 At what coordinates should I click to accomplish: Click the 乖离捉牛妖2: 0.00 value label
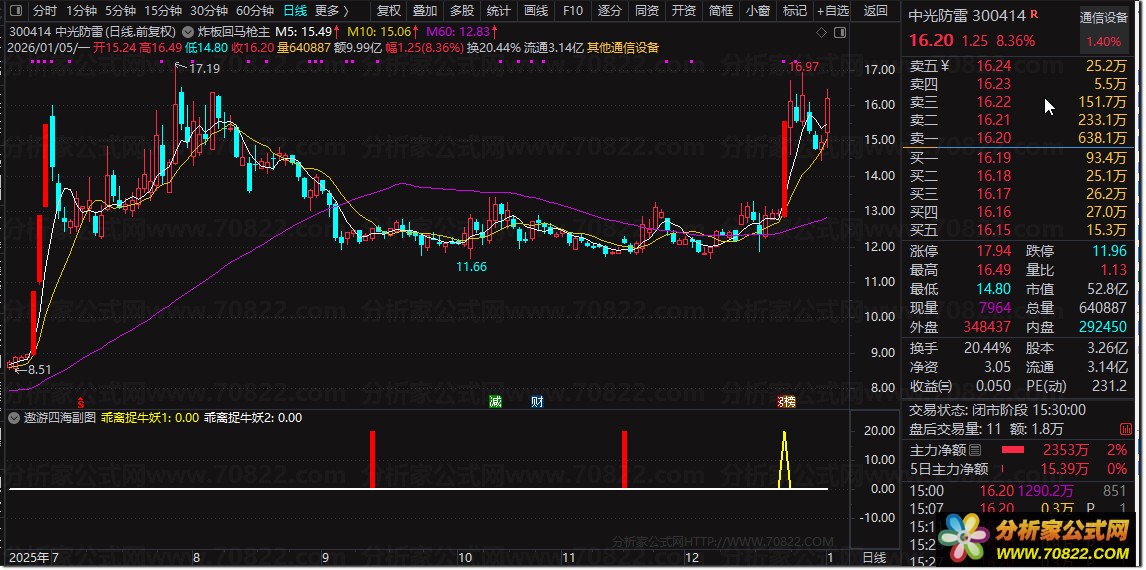[x=253, y=418]
